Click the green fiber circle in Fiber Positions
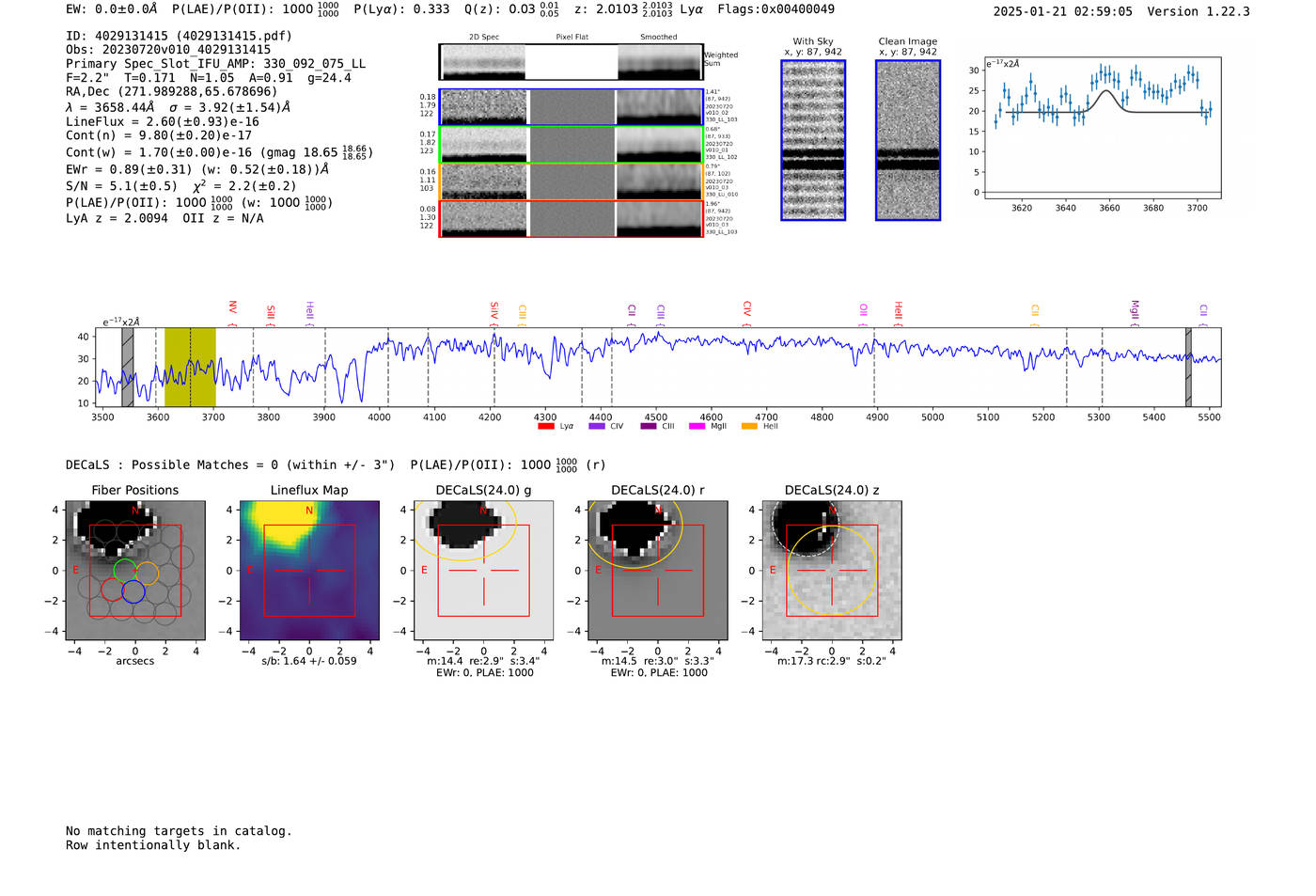Viewport: 1316px width, 896px height. point(124,571)
